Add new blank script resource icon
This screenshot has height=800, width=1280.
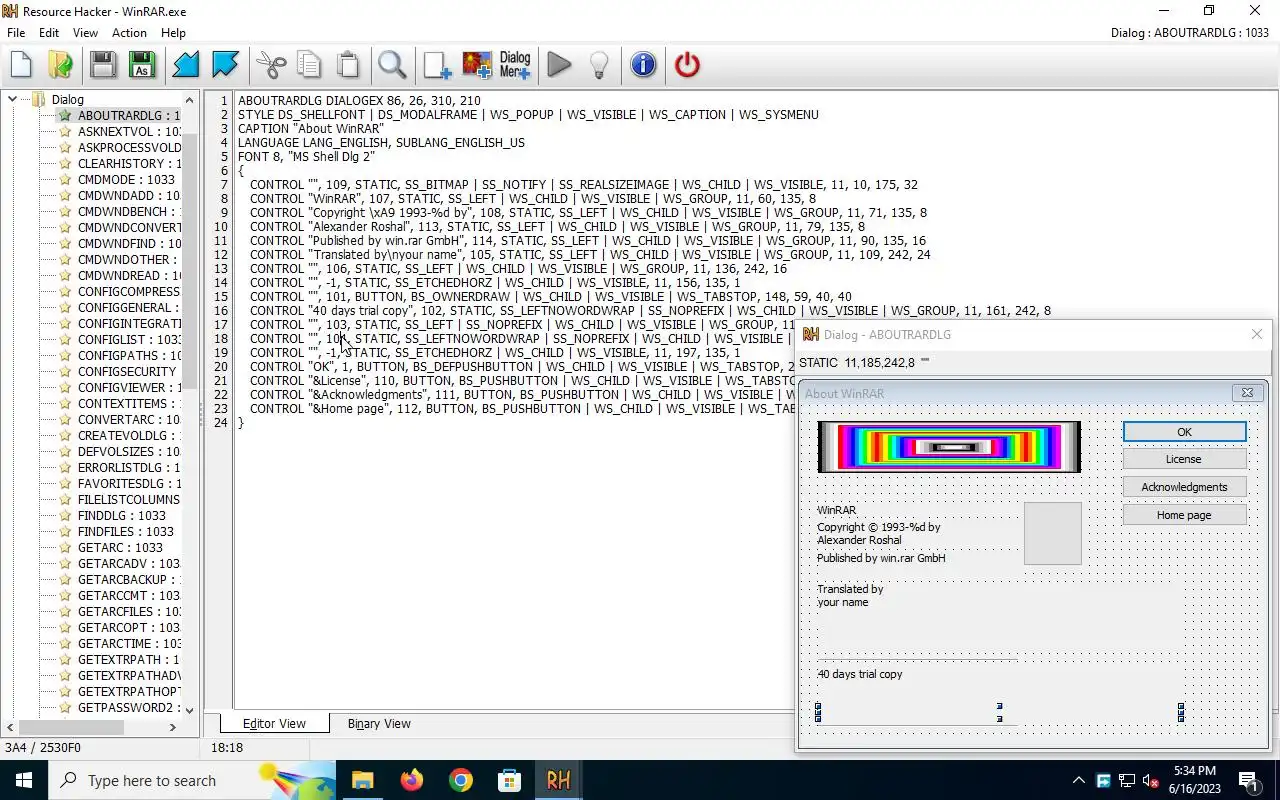pos(437,65)
